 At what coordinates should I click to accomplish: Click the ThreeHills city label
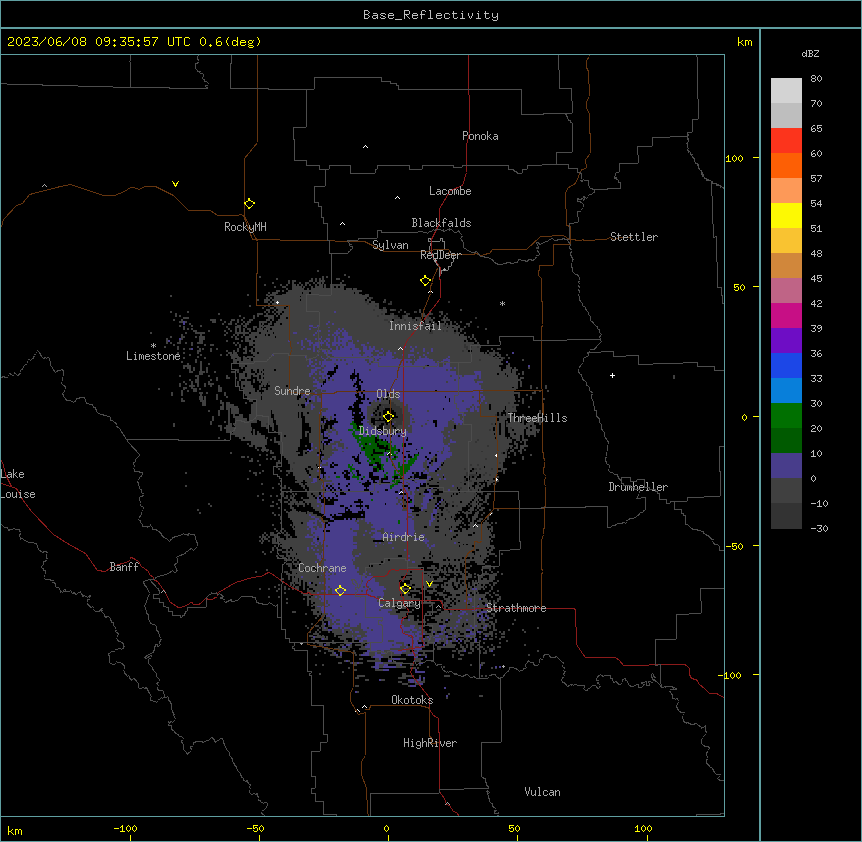[x=537, y=418]
